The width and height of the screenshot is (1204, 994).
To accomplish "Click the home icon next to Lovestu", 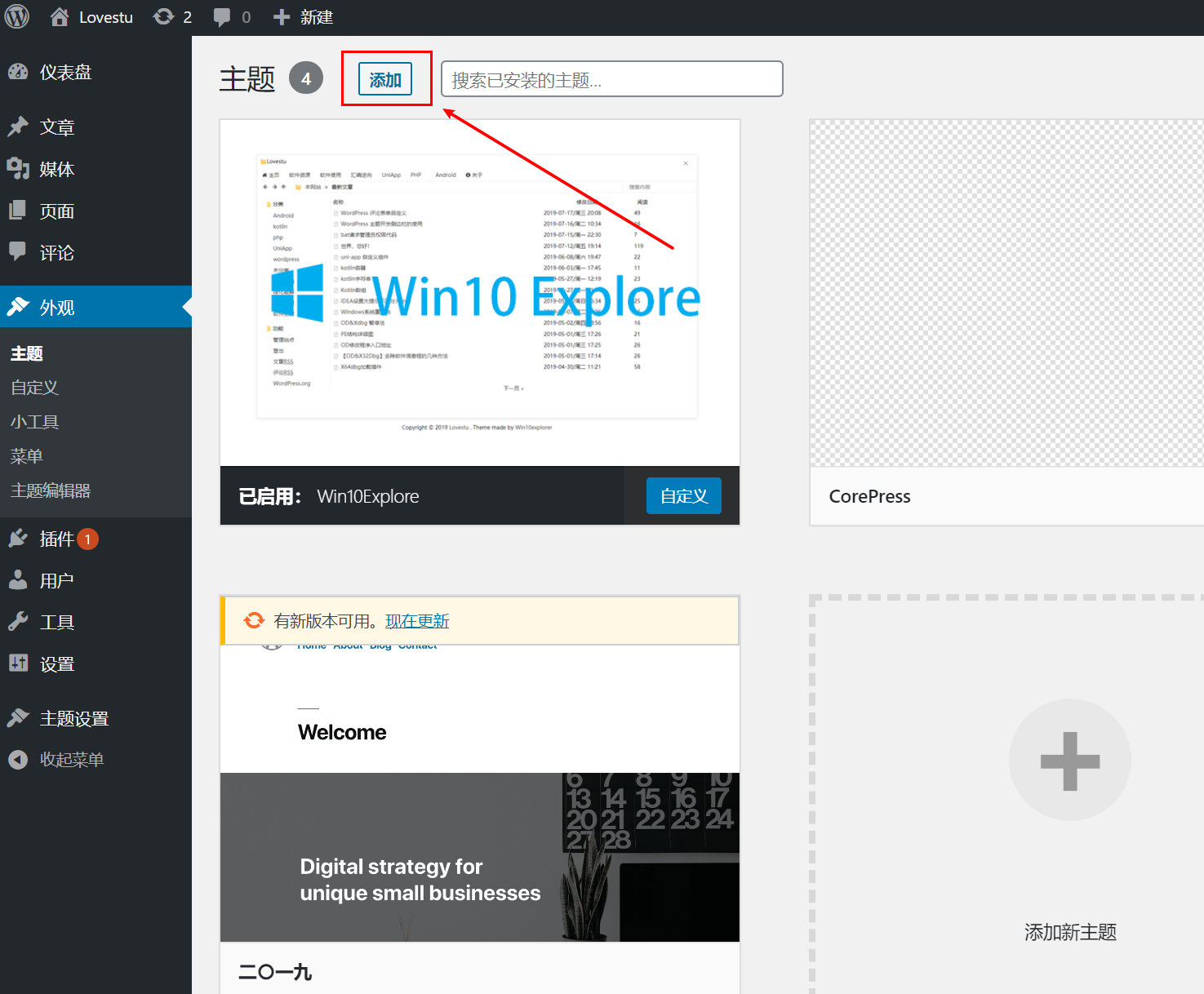I will pyautogui.click(x=60, y=17).
